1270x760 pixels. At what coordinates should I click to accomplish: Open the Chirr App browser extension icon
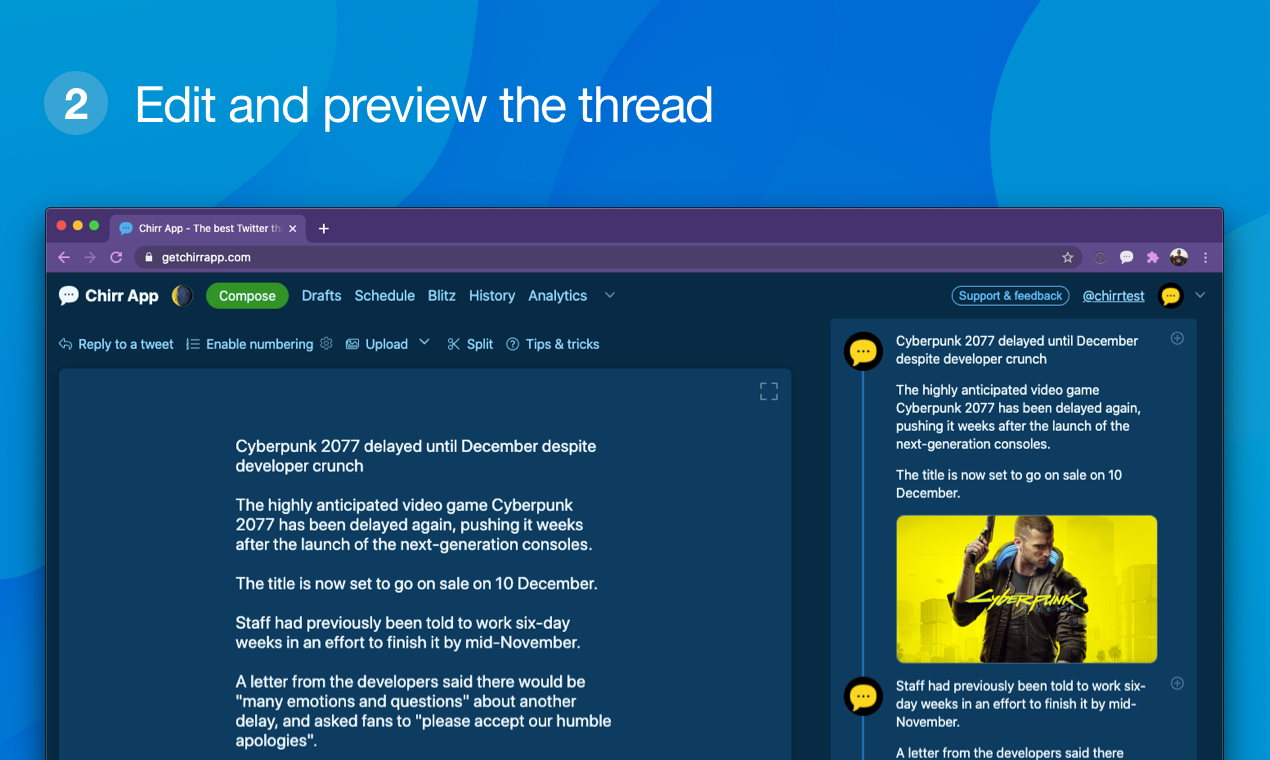(1126, 257)
